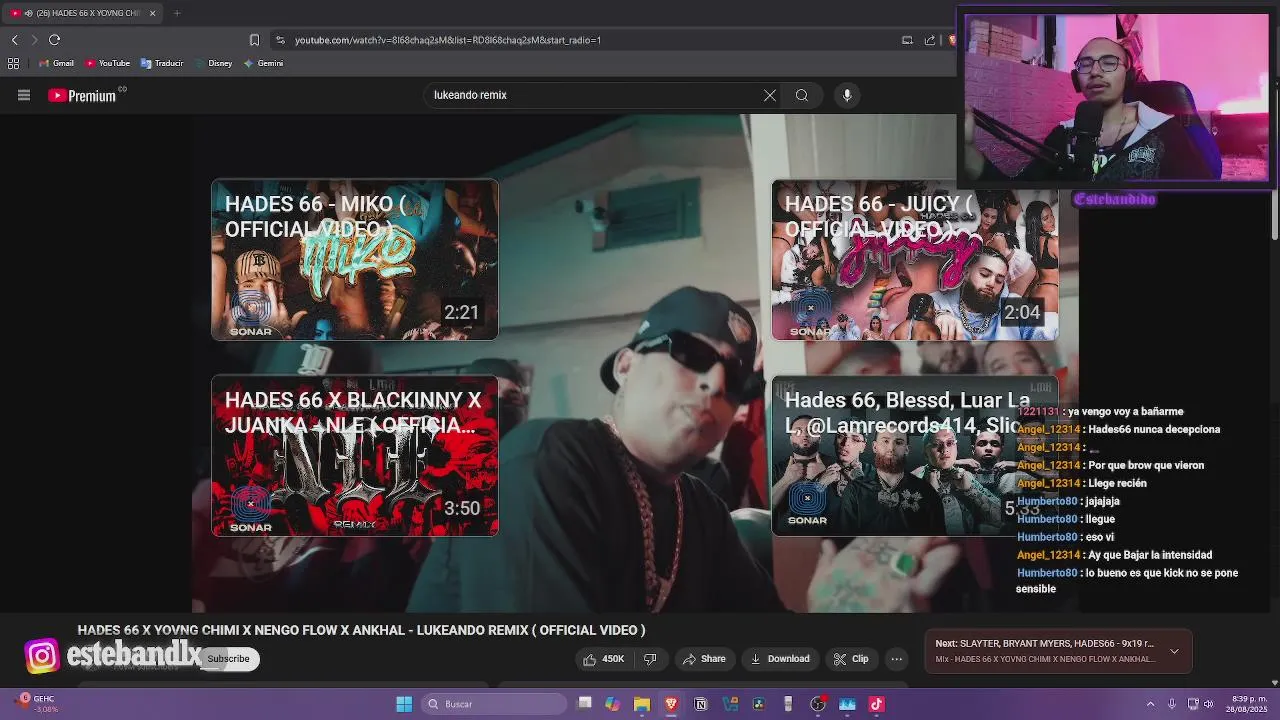Close the HADES 66 browser tab
The image size is (1280, 720).
coord(152,13)
